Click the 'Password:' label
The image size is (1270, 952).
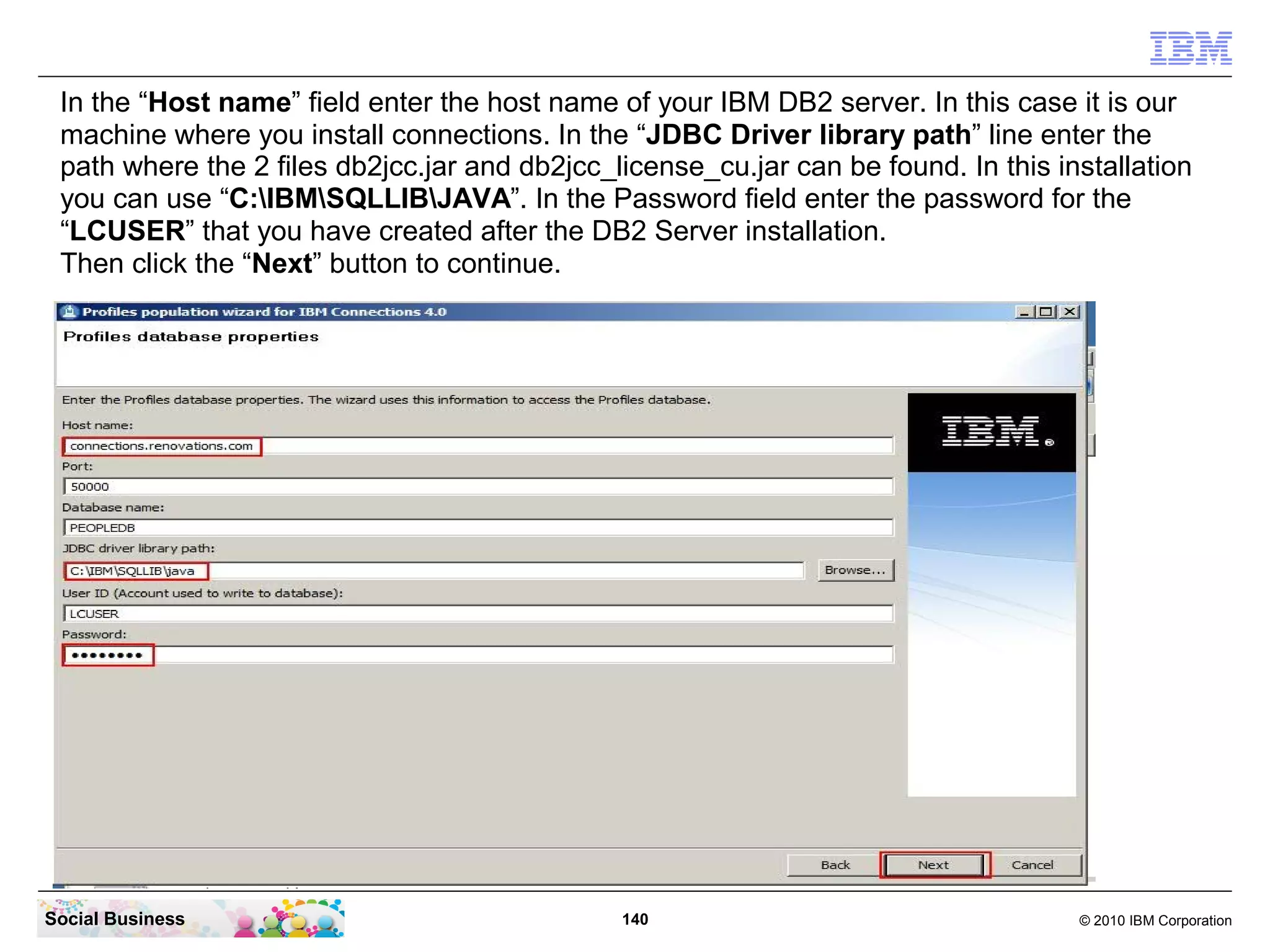click(x=94, y=634)
